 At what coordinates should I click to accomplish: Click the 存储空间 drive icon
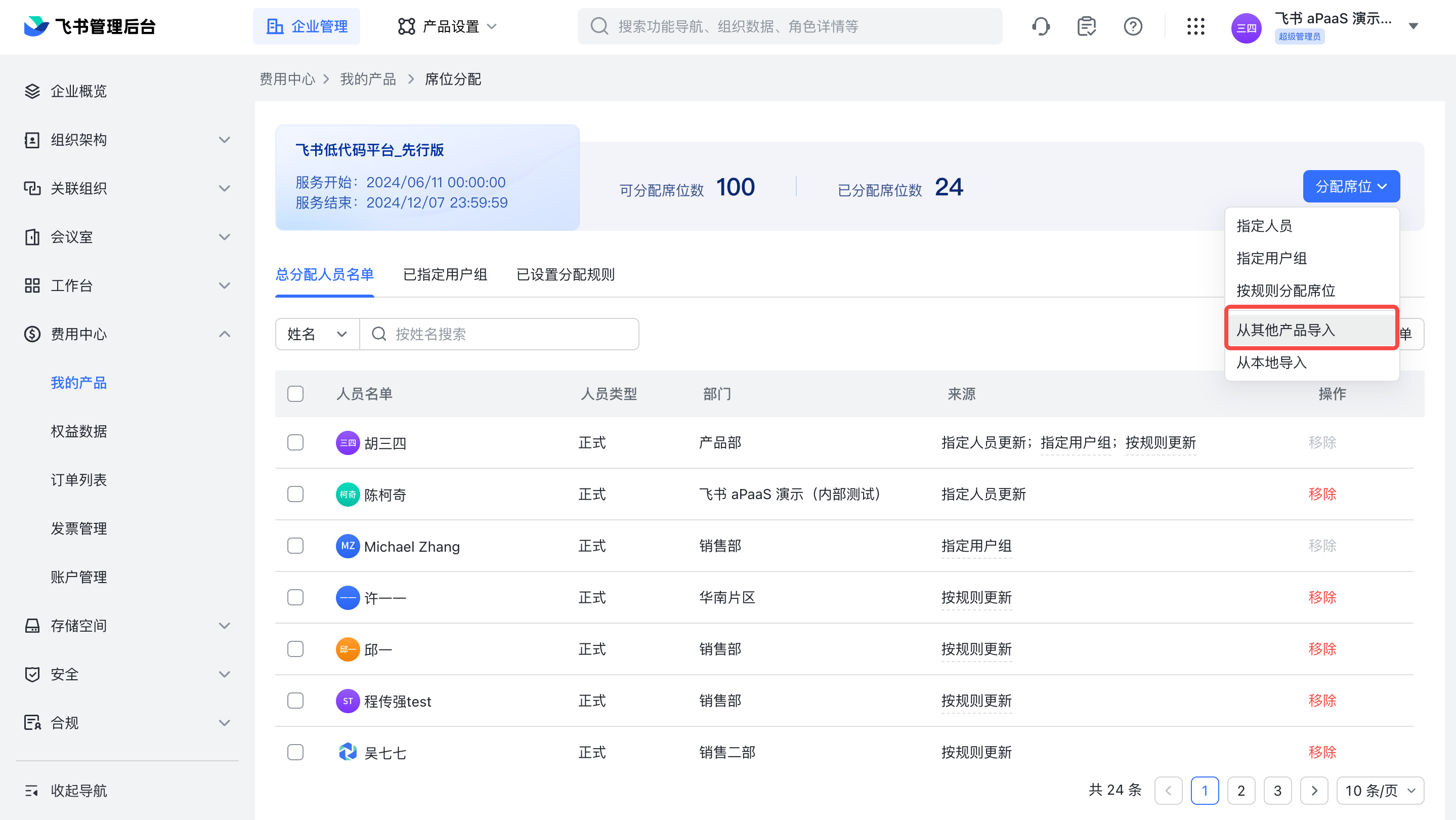32,626
